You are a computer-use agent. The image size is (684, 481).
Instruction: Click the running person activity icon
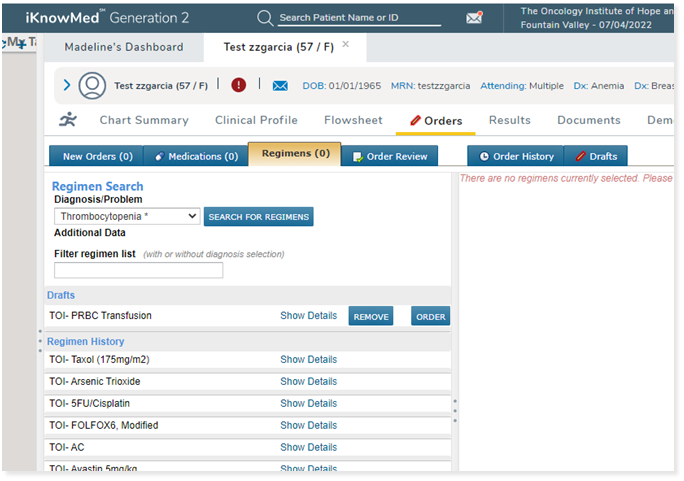67,120
